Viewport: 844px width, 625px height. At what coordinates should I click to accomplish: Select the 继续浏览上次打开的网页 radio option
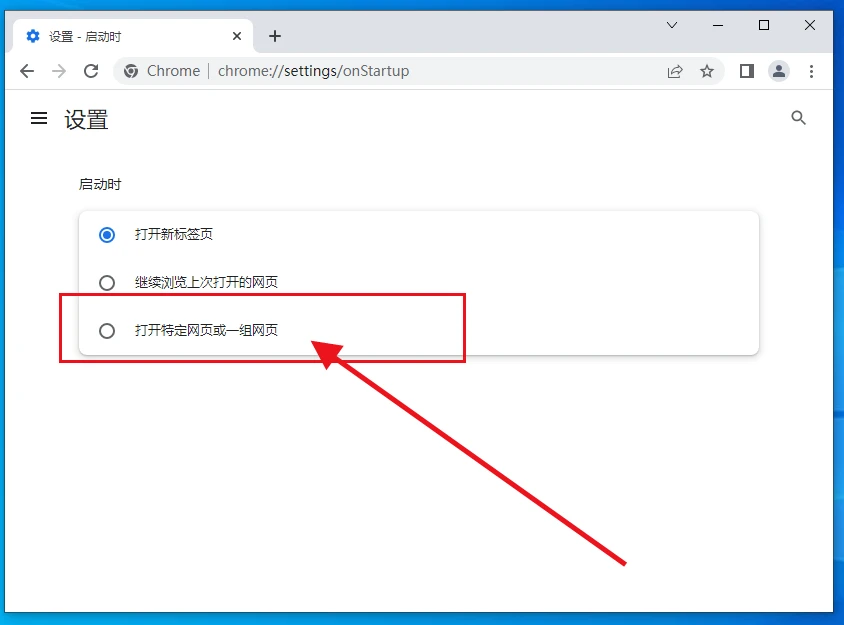pos(107,283)
